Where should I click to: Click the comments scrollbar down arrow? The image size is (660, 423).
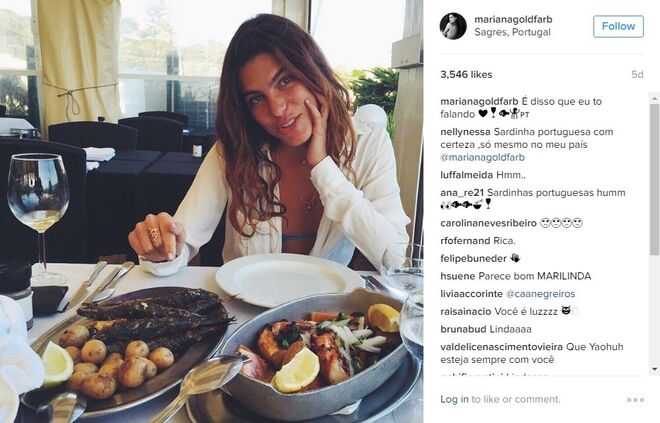(x=655, y=369)
